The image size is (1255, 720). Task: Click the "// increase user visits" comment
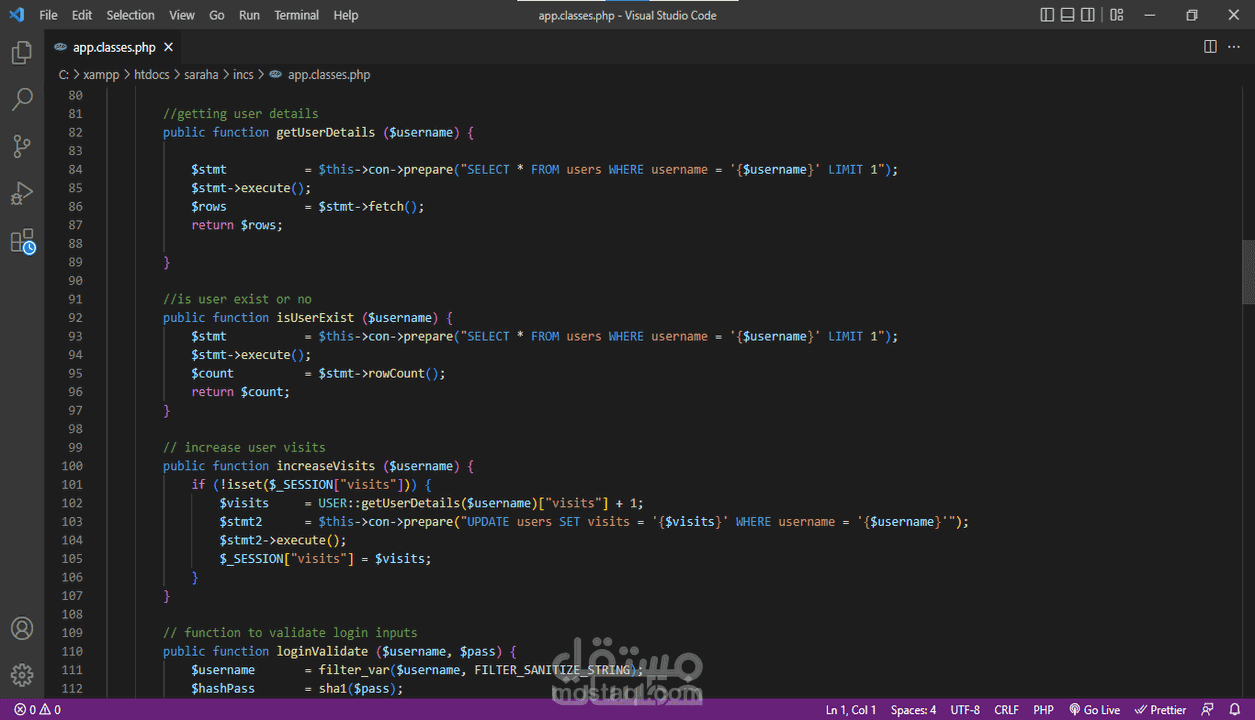click(244, 447)
